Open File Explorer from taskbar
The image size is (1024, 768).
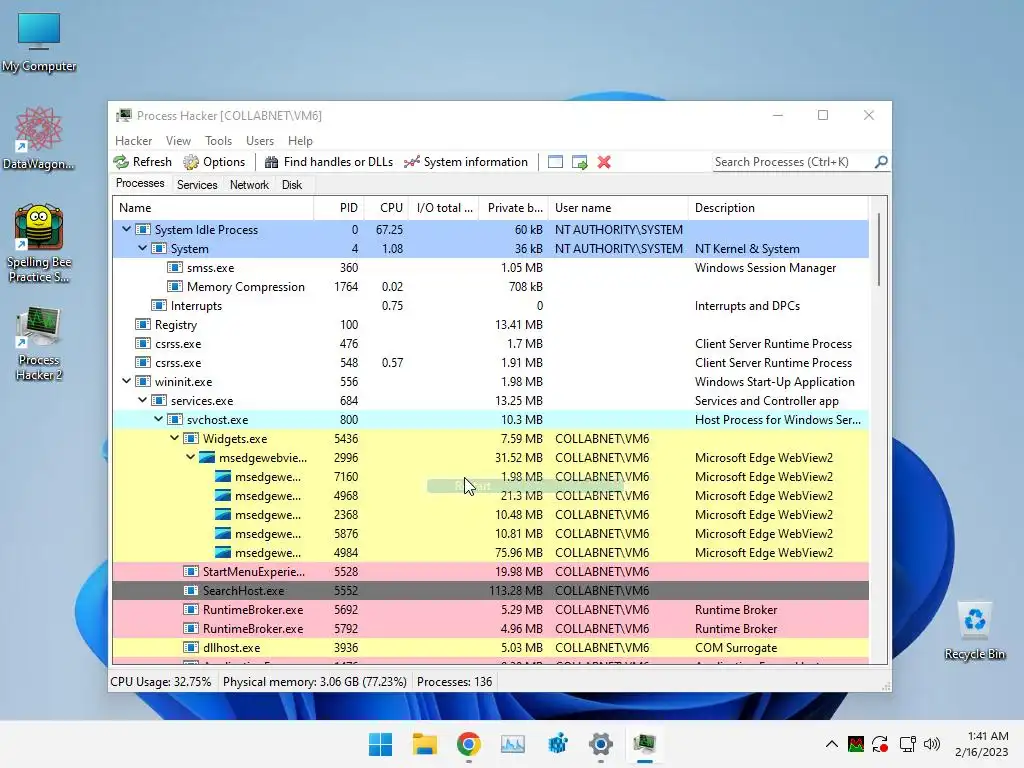[424, 744]
